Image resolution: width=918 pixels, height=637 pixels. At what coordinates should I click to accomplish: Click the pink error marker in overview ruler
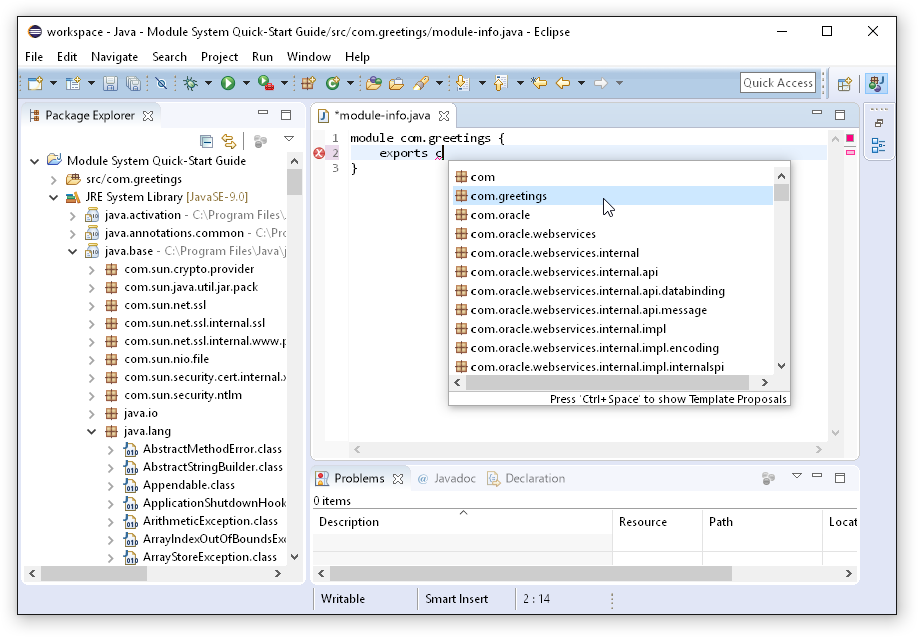[850, 153]
